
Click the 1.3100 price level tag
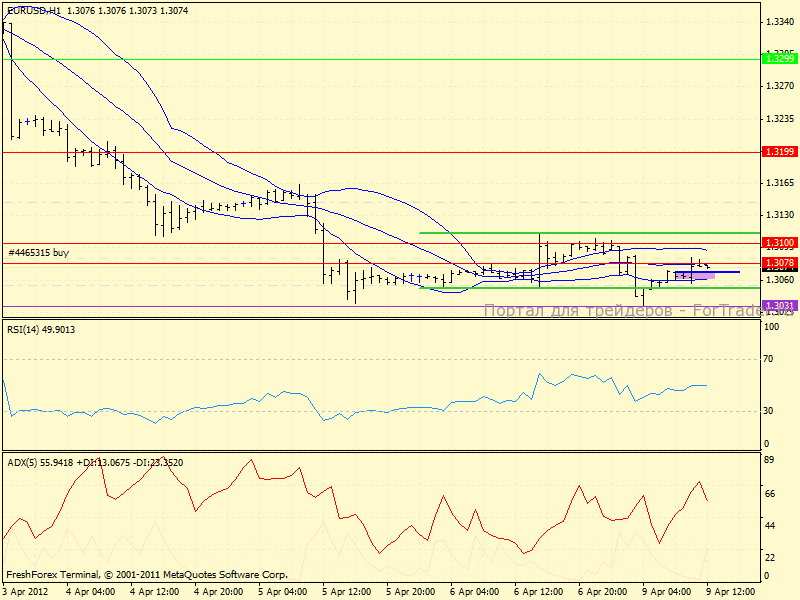(x=779, y=243)
